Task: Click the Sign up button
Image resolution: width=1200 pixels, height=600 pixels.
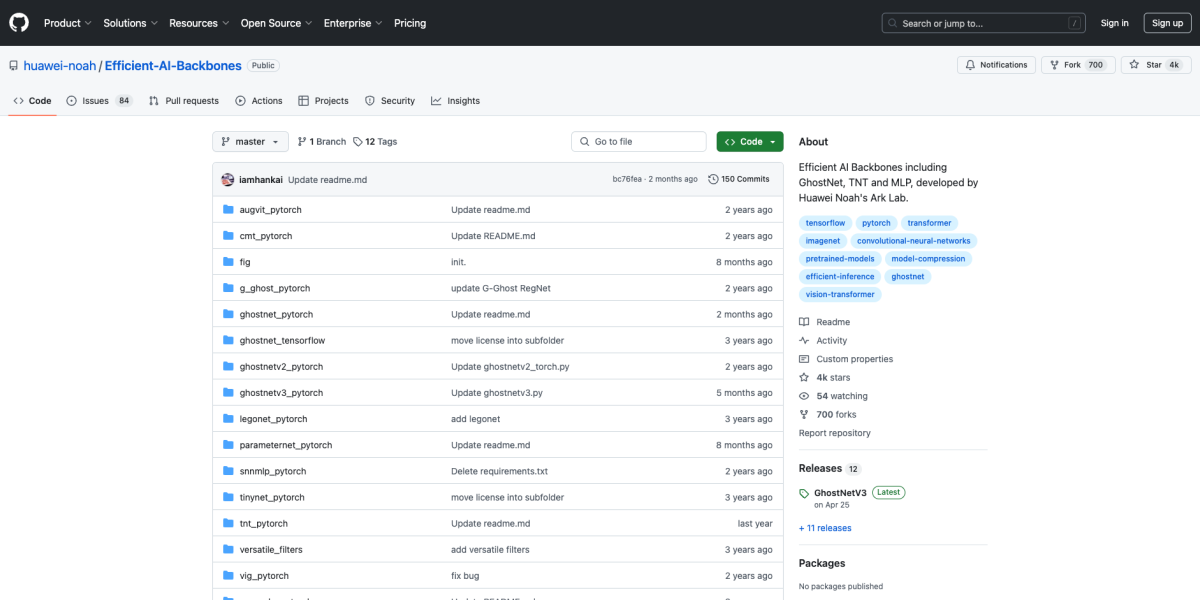Action: pyautogui.click(x=1166, y=23)
